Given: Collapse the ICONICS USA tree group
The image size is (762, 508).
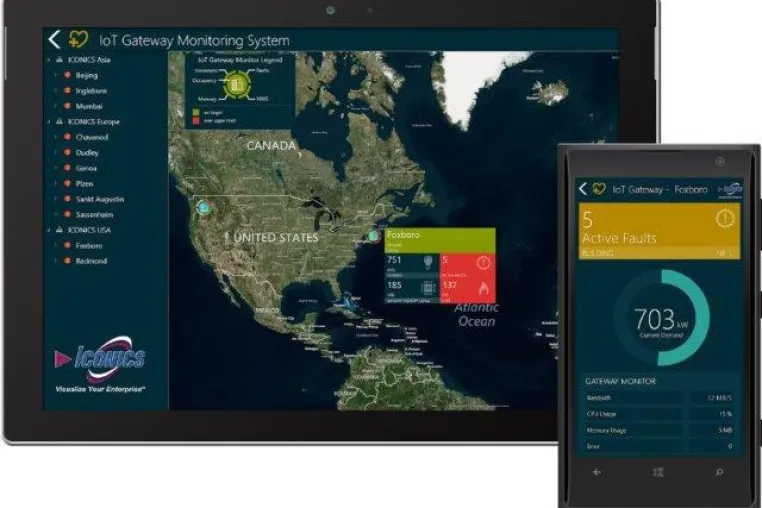Looking at the screenshot, I should coord(49,229).
